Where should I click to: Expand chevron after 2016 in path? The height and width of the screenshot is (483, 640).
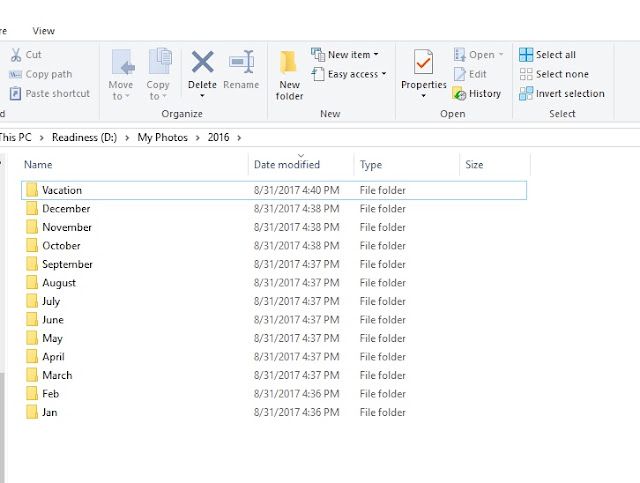[x=239, y=138]
